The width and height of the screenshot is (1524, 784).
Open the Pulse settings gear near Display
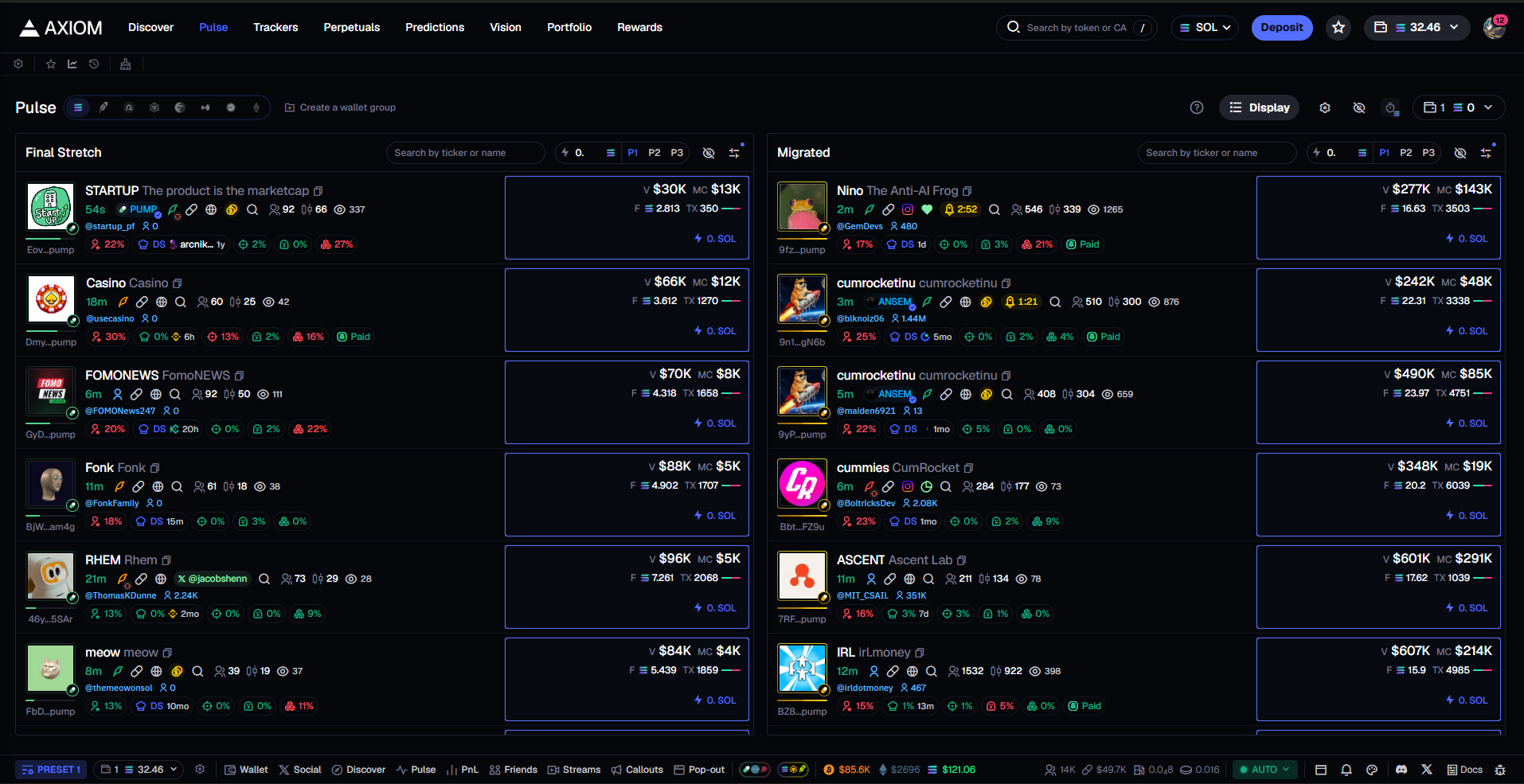click(1325, 107)
